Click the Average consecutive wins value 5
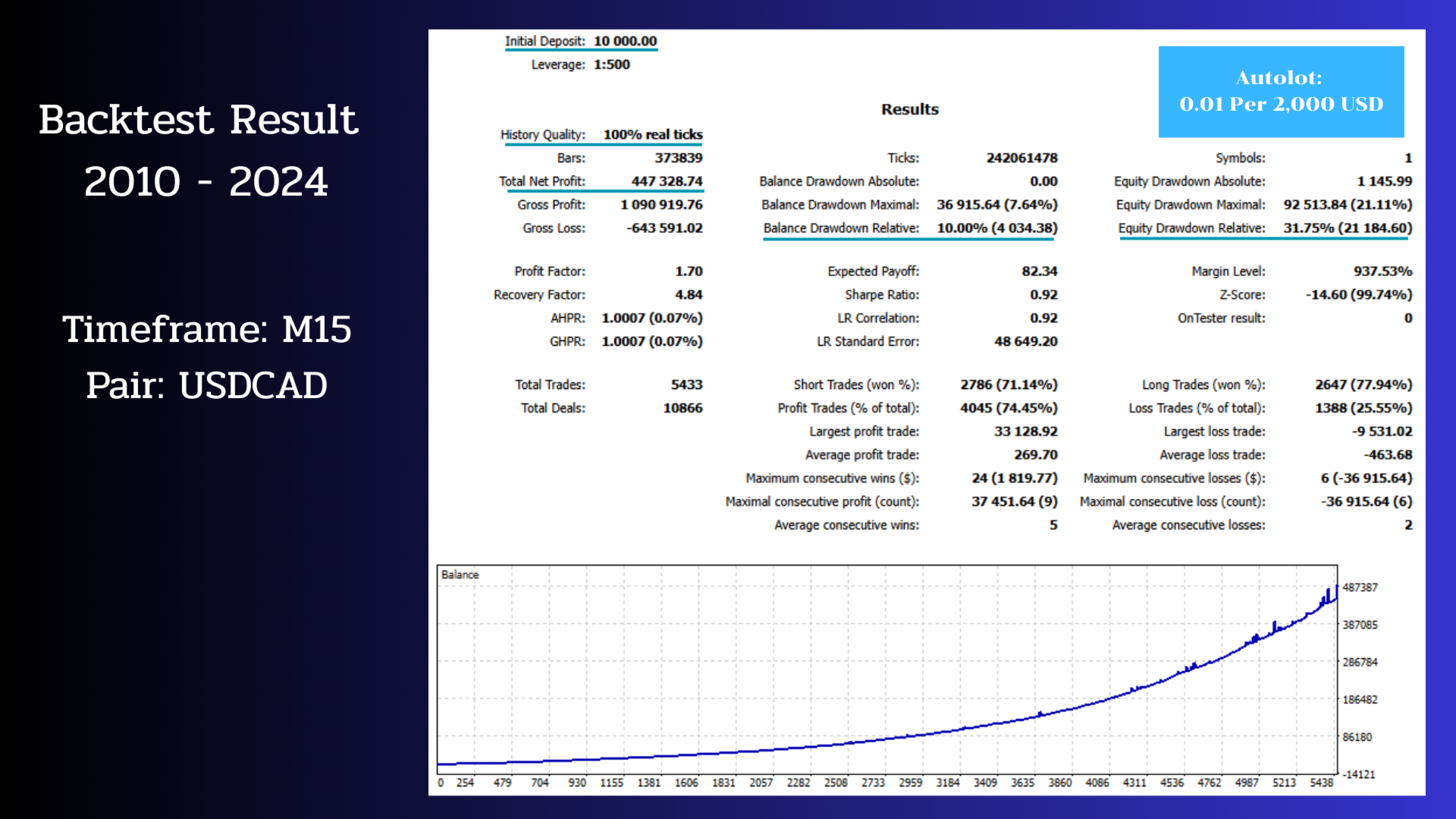This screenshot has height=819, width=1456. click(1053, 526)
